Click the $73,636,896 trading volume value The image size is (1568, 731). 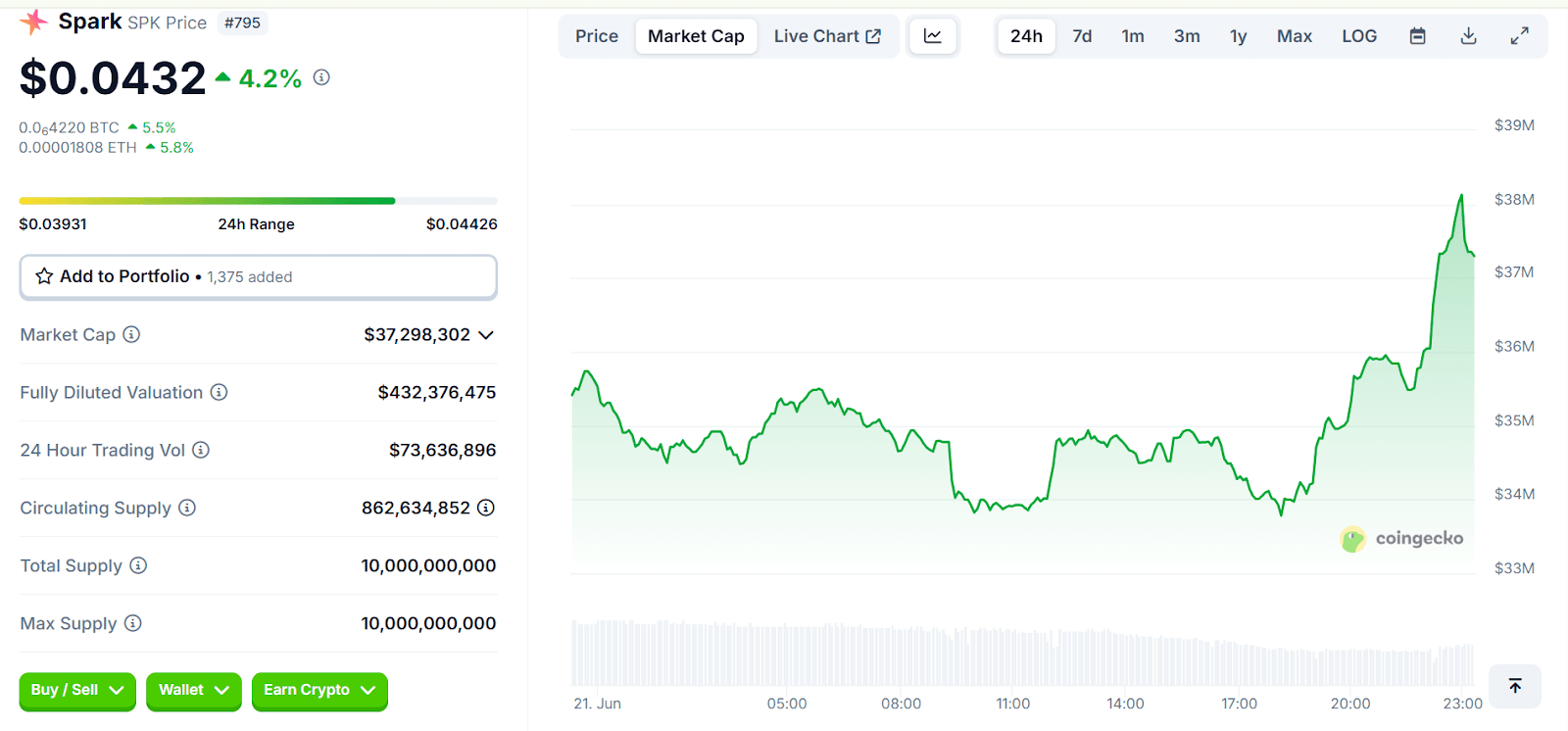tap(443, 450)
